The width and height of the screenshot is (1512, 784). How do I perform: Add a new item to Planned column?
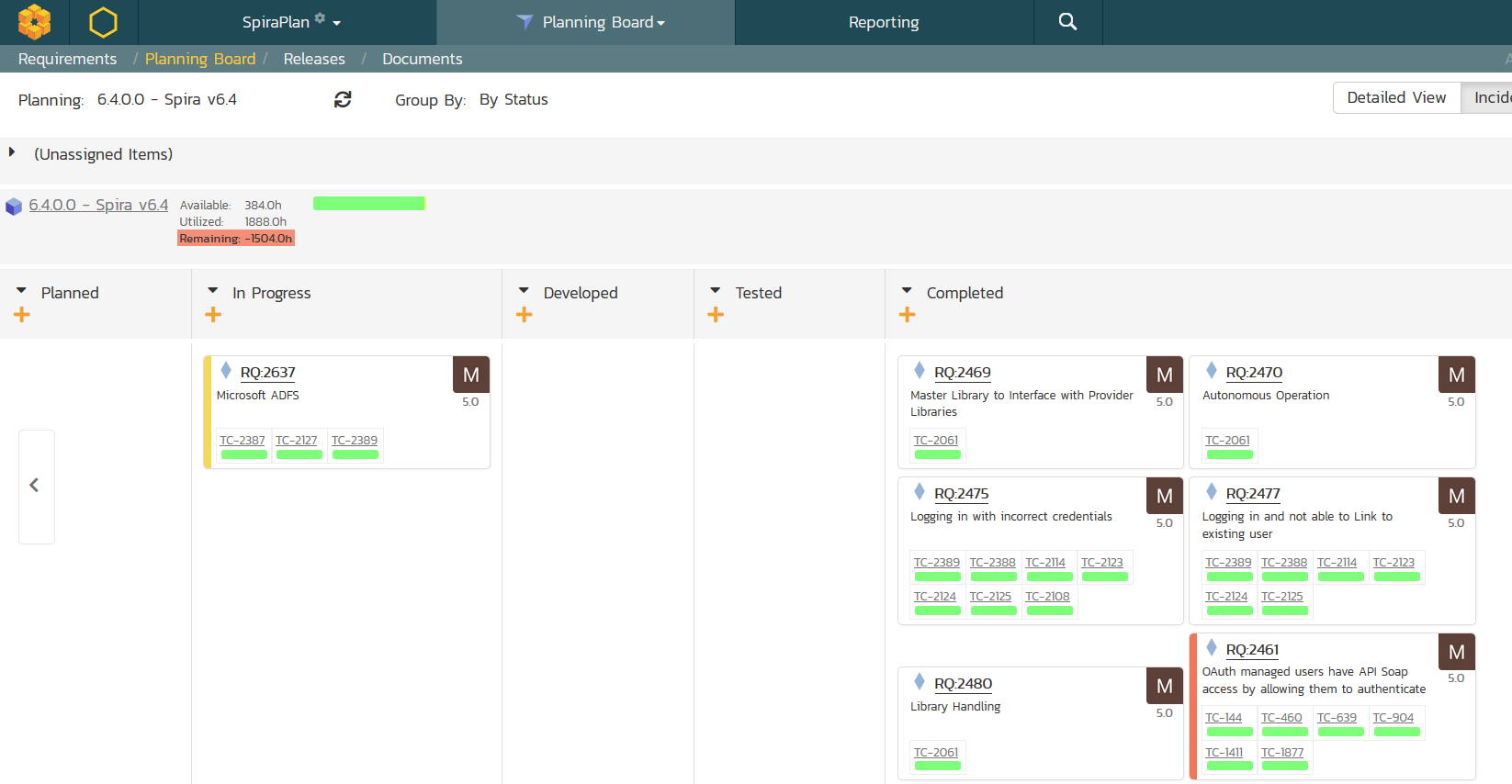coord(22,315)
